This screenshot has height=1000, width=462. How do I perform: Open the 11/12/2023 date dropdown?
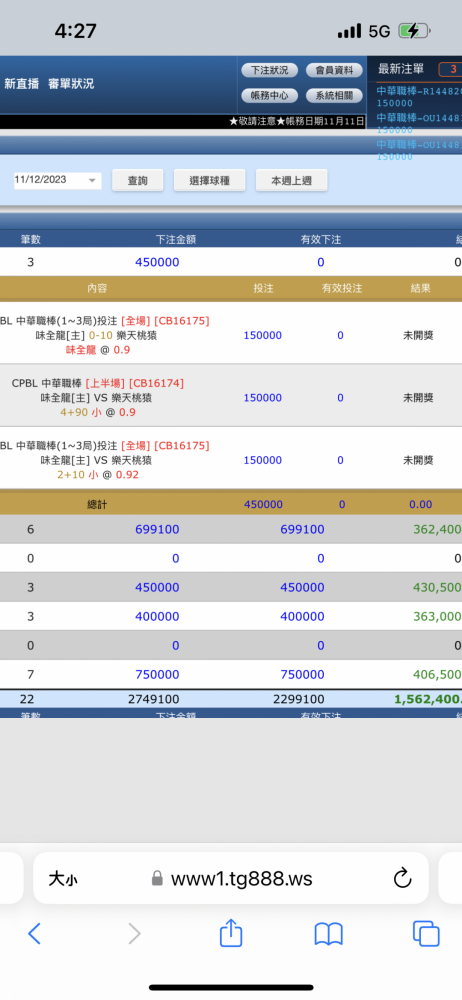tap(57, 180)
